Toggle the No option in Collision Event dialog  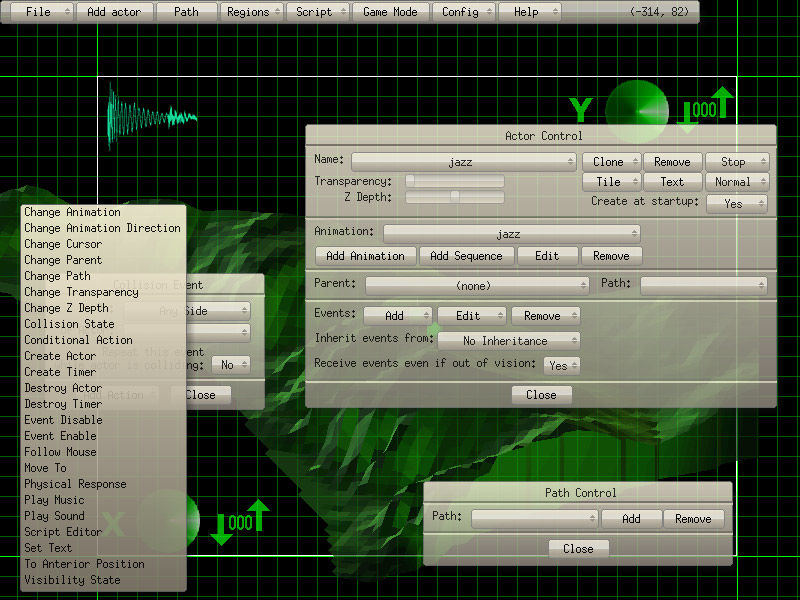(x=230, y=365)
